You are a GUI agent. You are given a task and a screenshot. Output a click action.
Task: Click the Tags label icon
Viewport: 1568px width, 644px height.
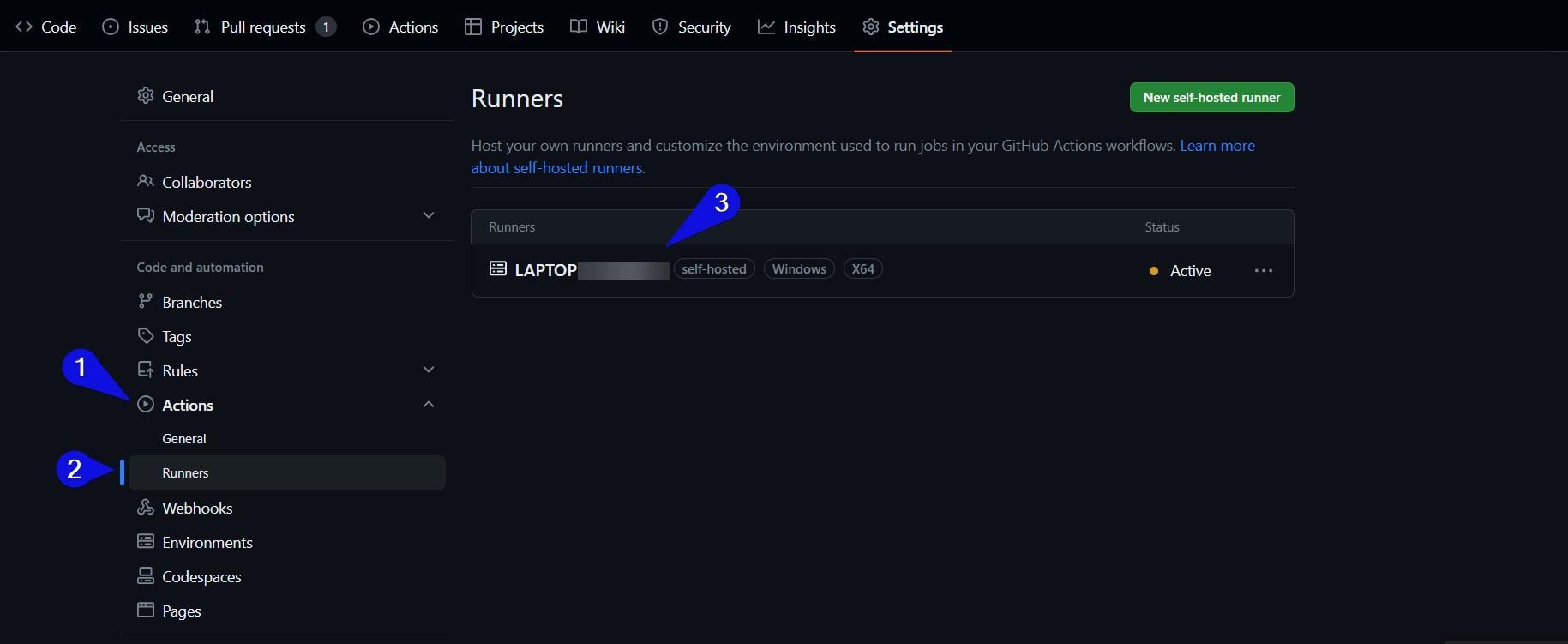pyautogui.click(x=146, y=336)
